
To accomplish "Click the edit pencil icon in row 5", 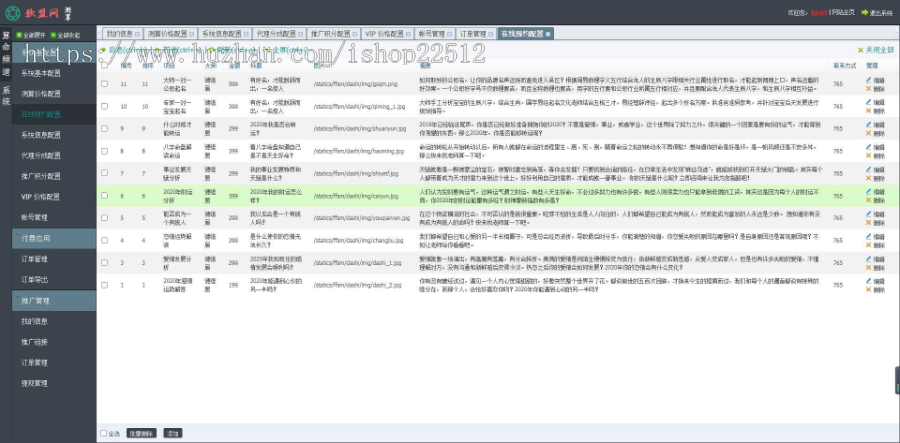I will tap(868, 214).
